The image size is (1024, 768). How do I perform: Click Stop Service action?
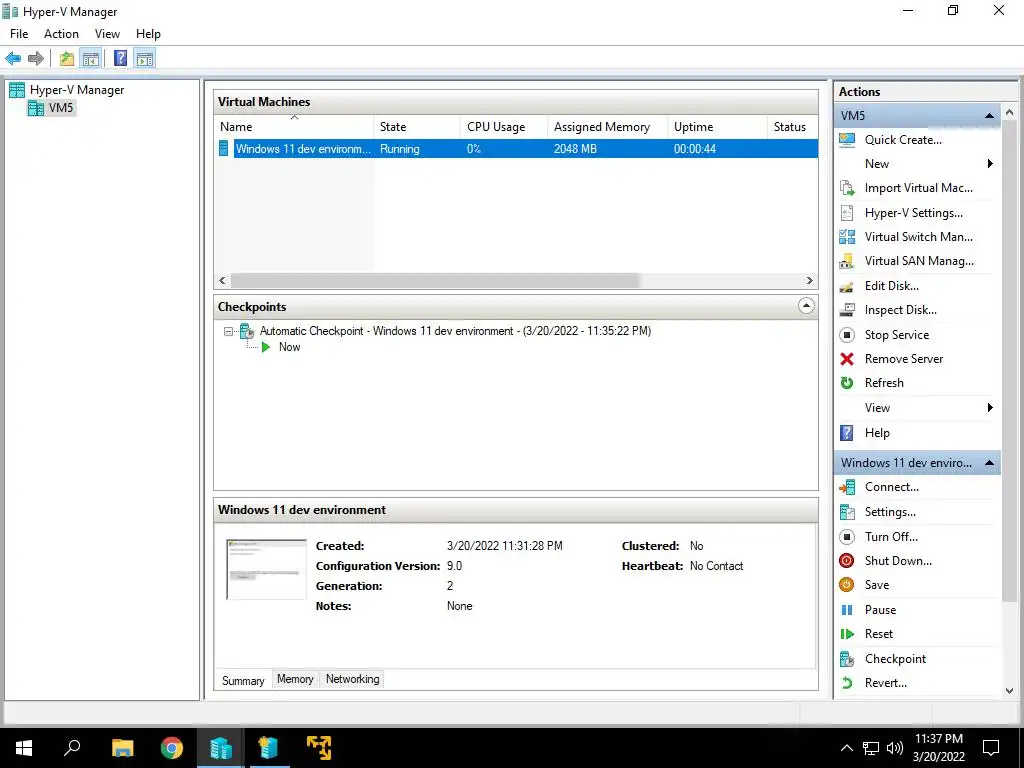897,335
